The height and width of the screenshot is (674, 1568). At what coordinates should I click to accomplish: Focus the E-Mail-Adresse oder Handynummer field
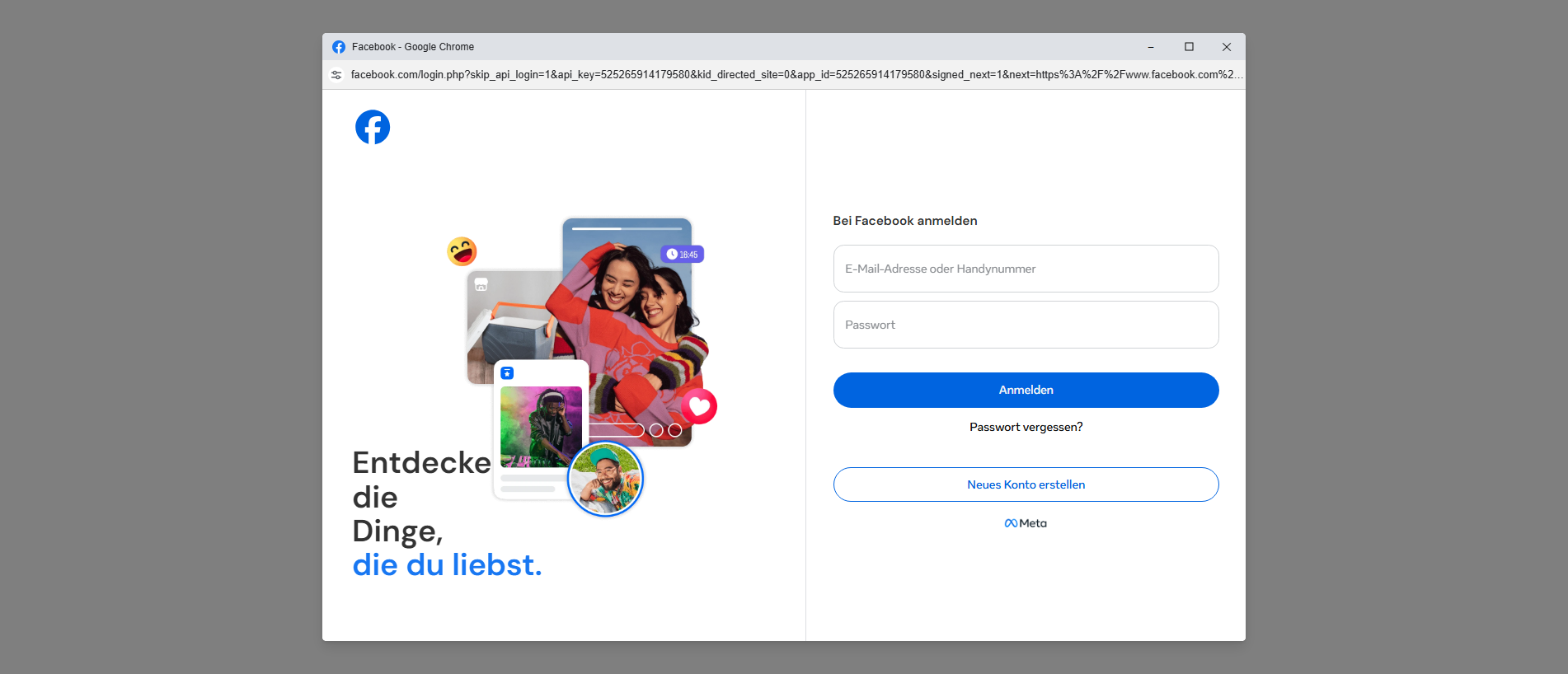[1026, 269]
